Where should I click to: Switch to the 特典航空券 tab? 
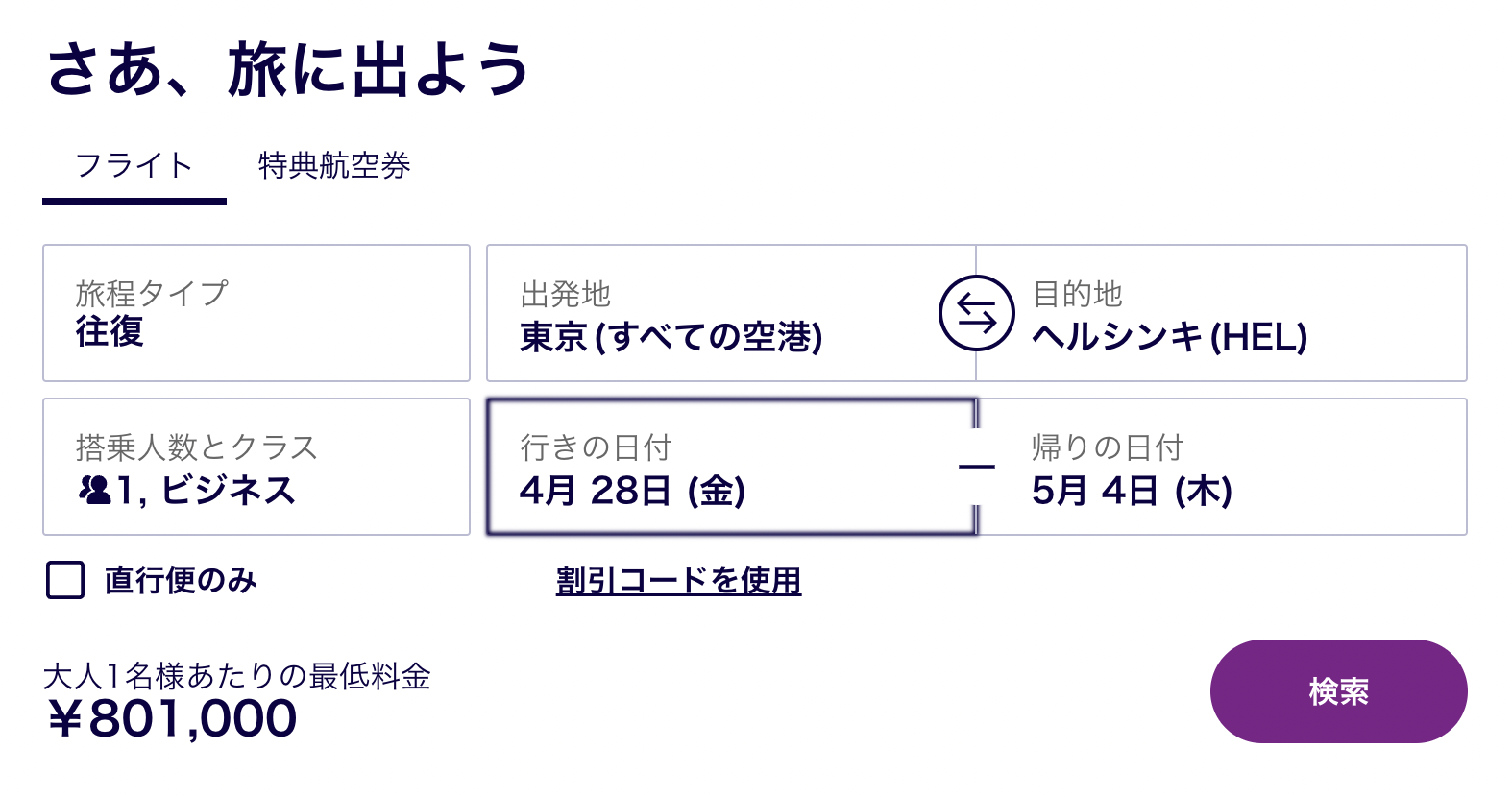click(x=334, y=166)
